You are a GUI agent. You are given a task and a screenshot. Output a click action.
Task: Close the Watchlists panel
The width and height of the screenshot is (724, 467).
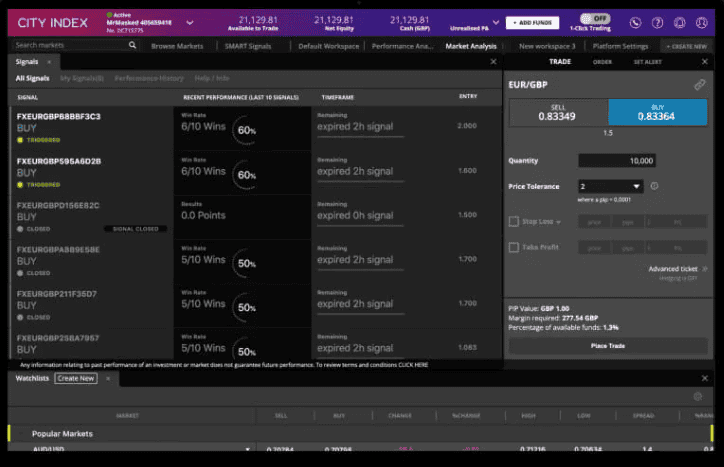click(705, 378)
